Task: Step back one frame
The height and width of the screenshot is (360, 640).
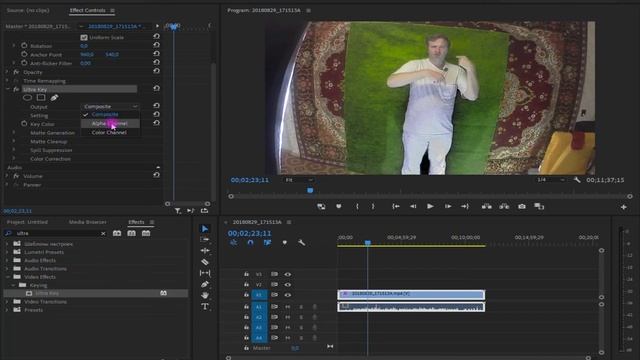Action: (413, 207)
